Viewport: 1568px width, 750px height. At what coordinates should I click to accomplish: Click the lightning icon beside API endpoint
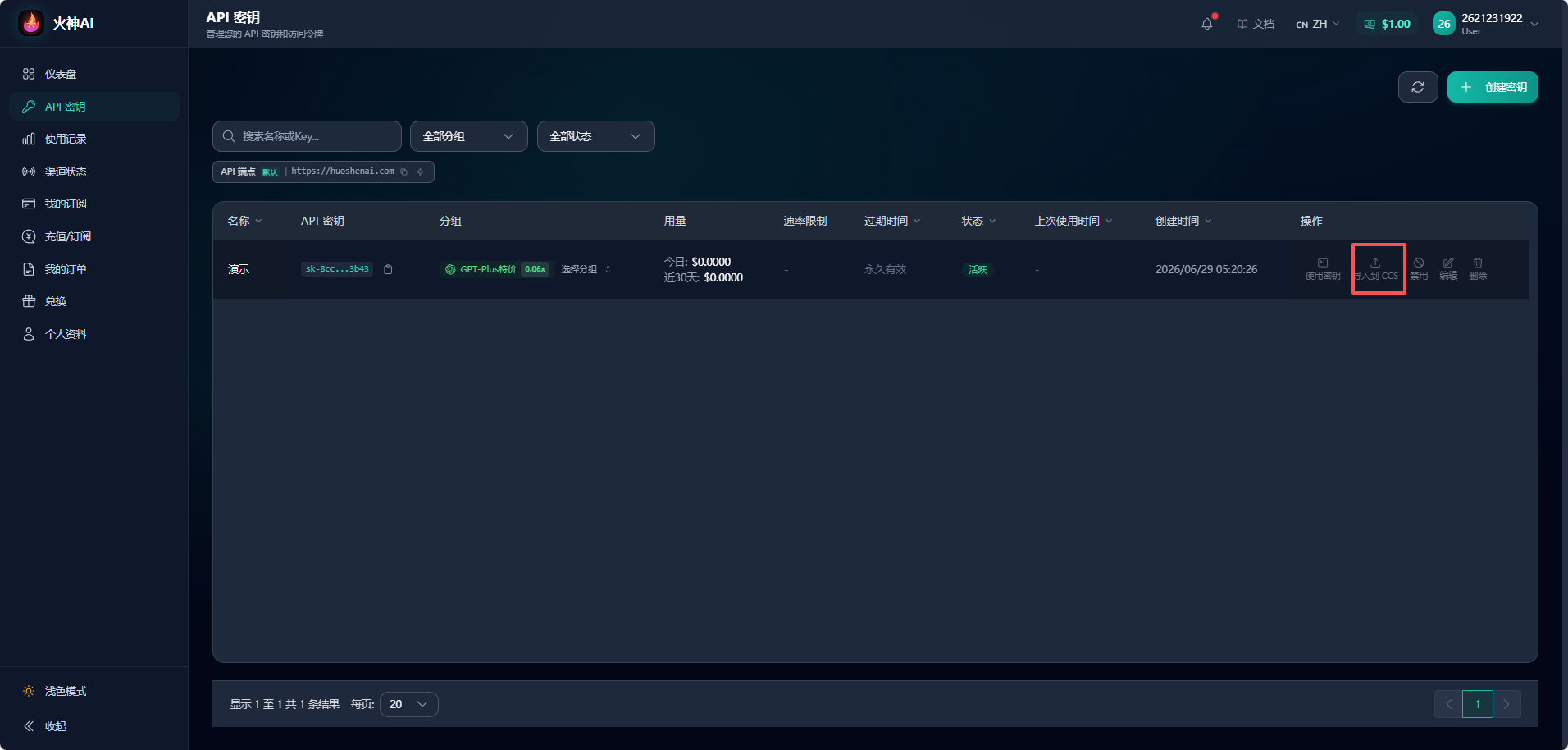coord(421,171)
